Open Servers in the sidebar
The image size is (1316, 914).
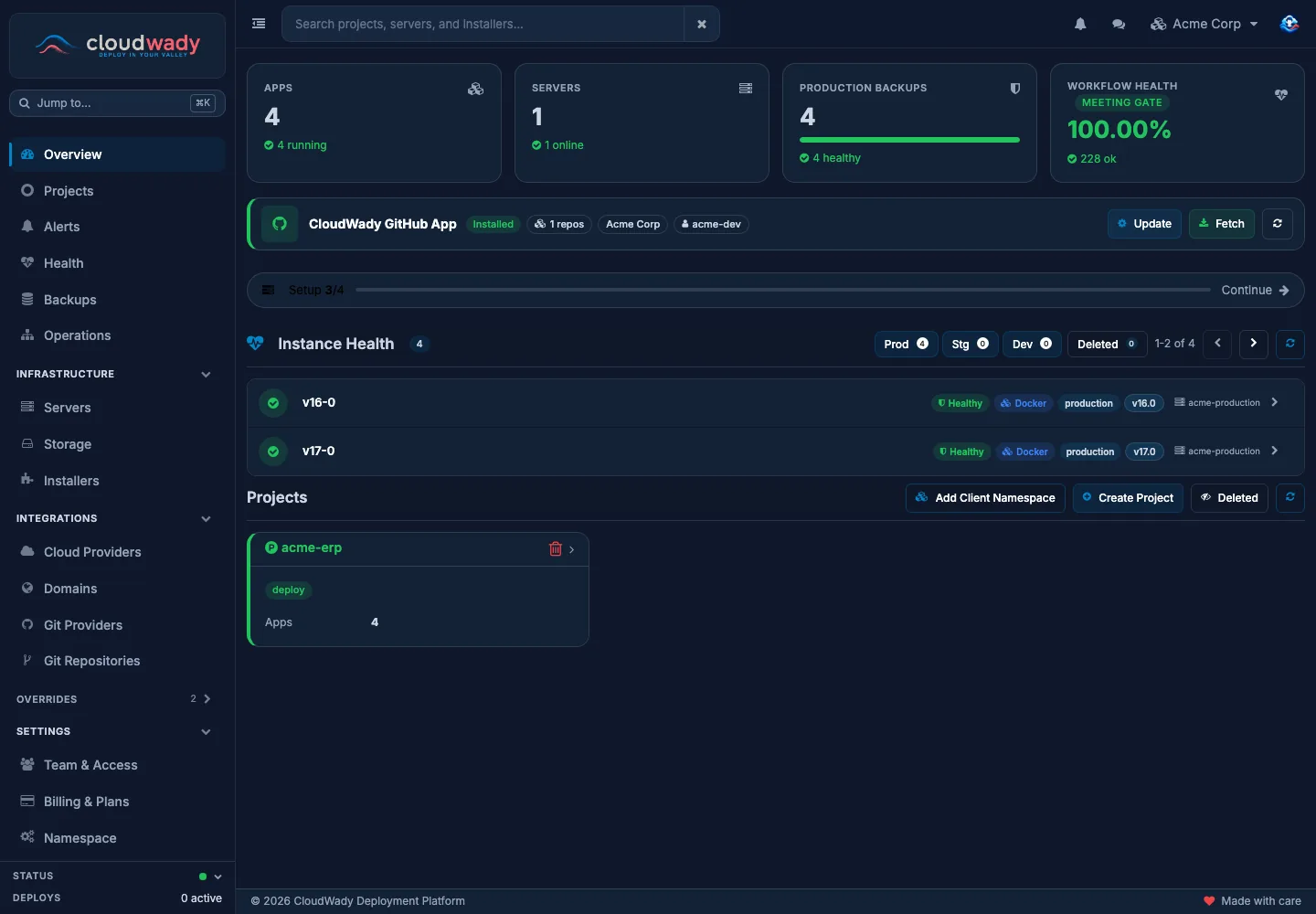click(x=117, y=408)
